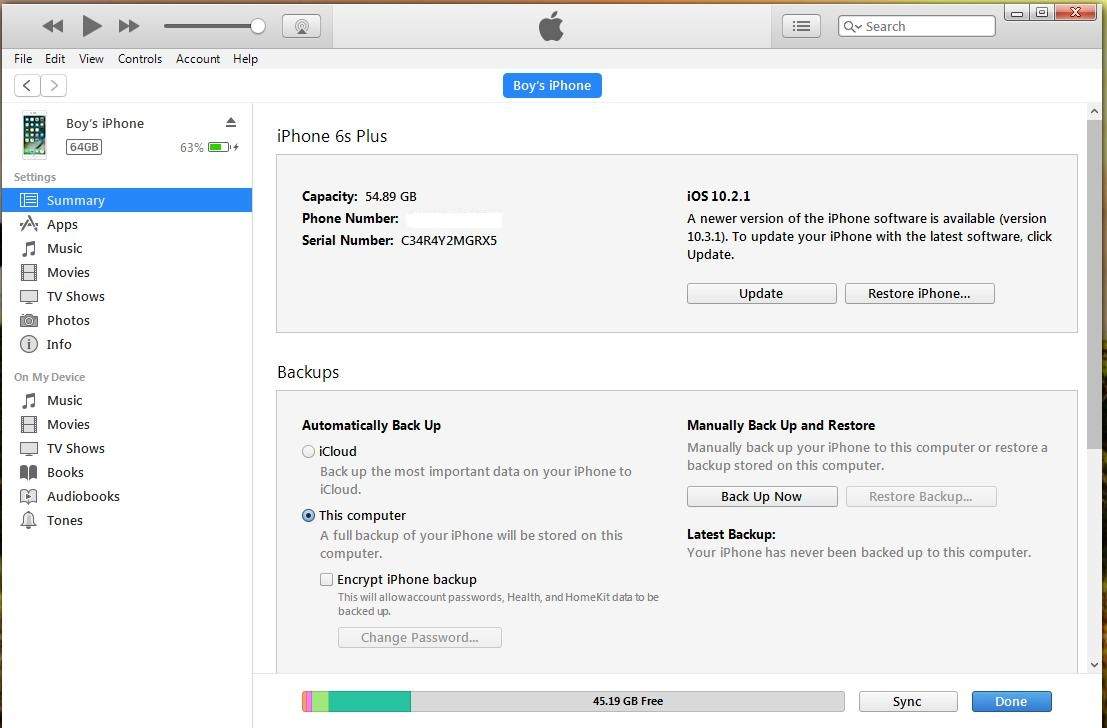Image resolution: width=1107 pixels, height=728 pixels.
Task: Select the iCloud backup radio button
Action: 309,451
